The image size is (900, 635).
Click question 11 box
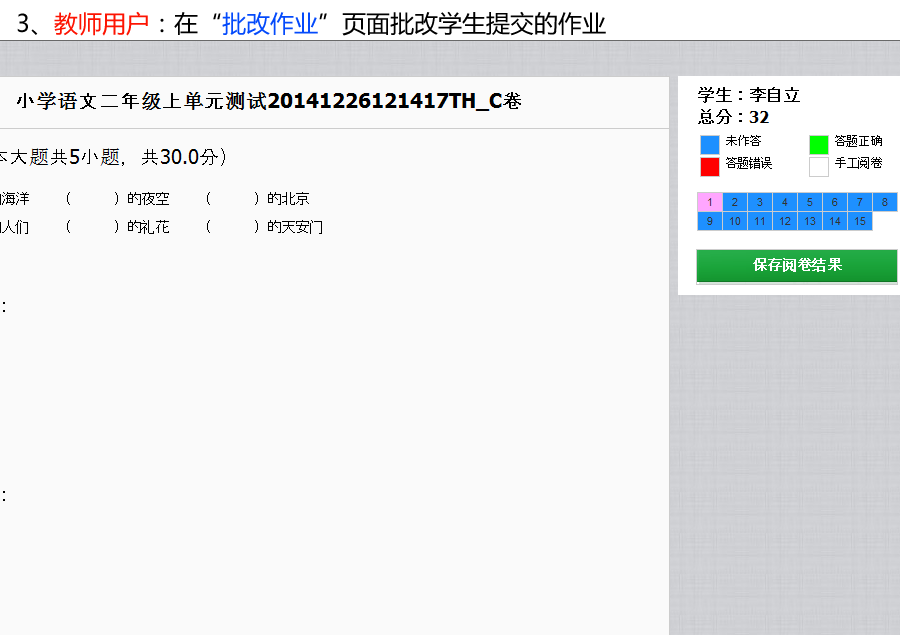(759, 221)
